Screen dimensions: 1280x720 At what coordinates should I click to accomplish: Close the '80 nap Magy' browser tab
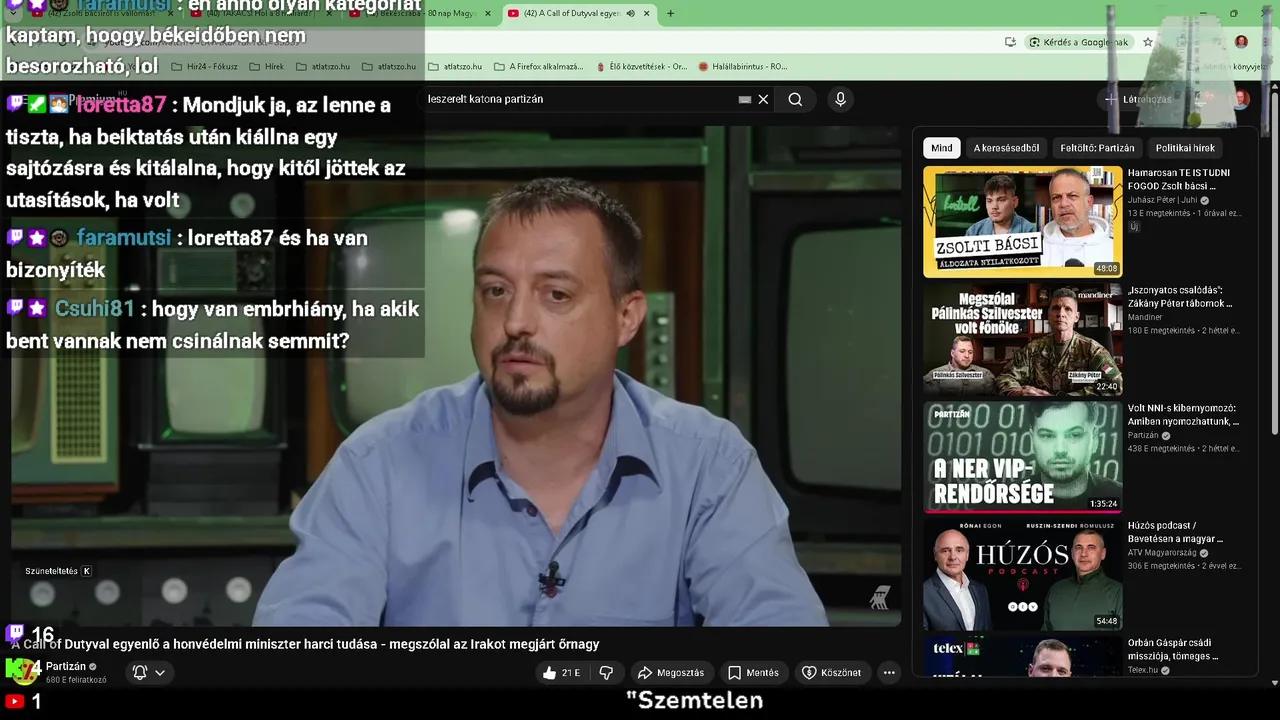[488, 13]
